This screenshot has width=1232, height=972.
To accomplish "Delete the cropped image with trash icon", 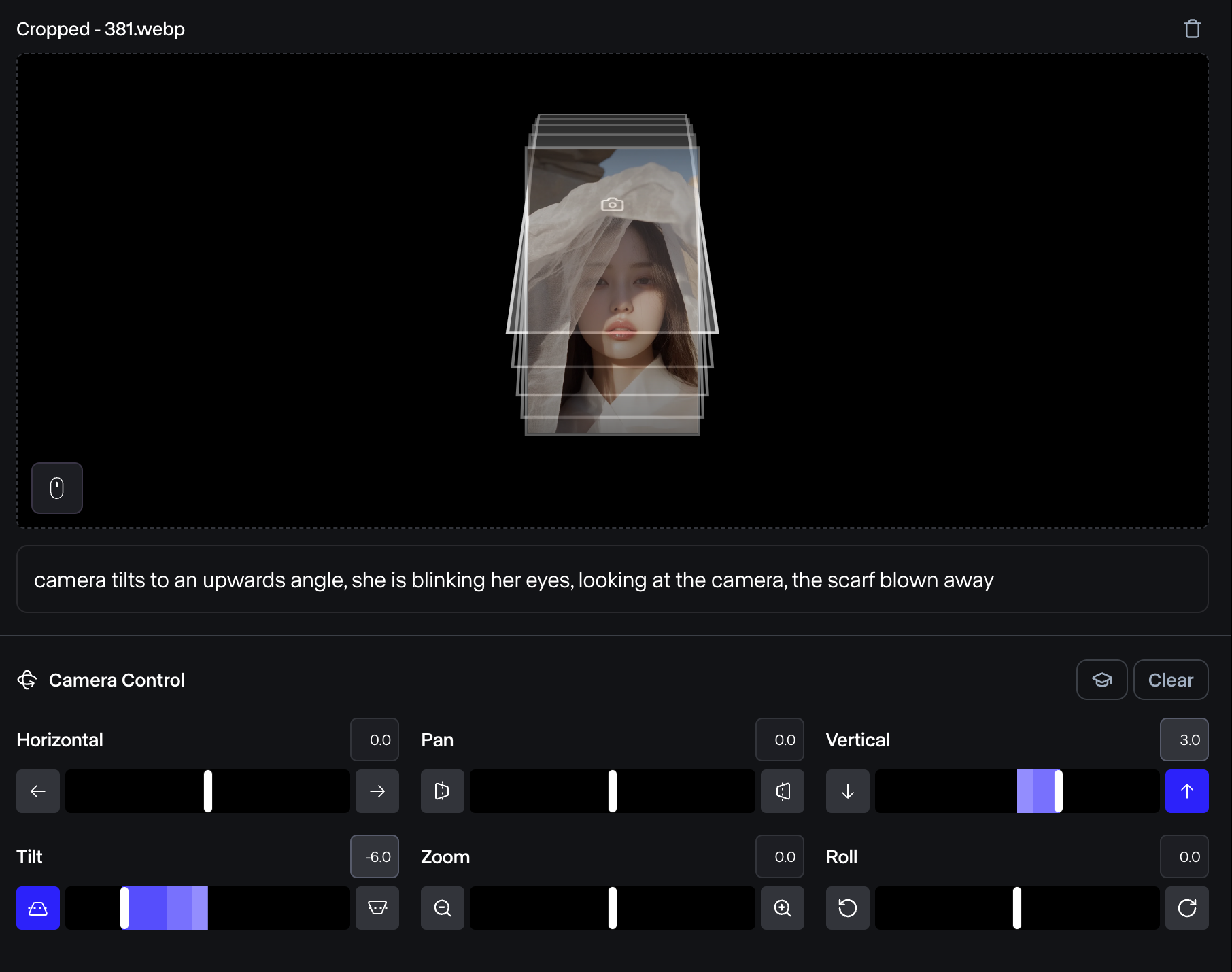I will [x=1192, y=29].
